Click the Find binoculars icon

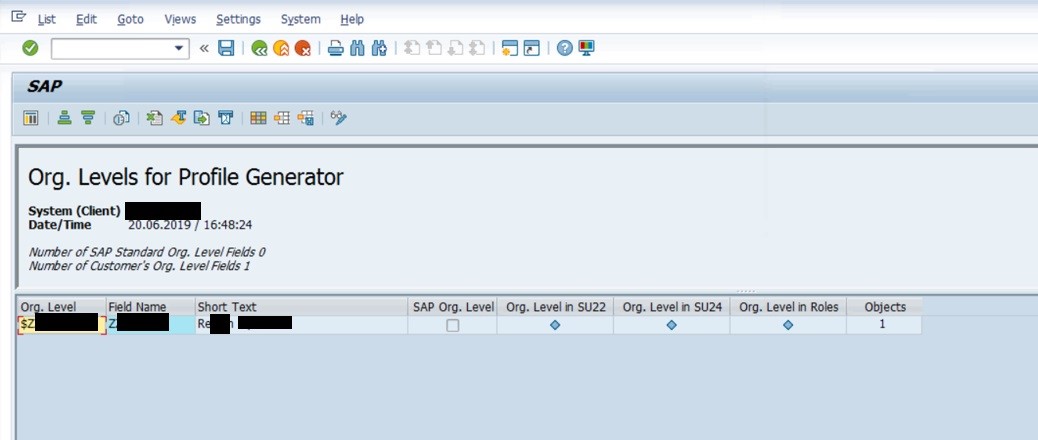click(x=357, y=48)
